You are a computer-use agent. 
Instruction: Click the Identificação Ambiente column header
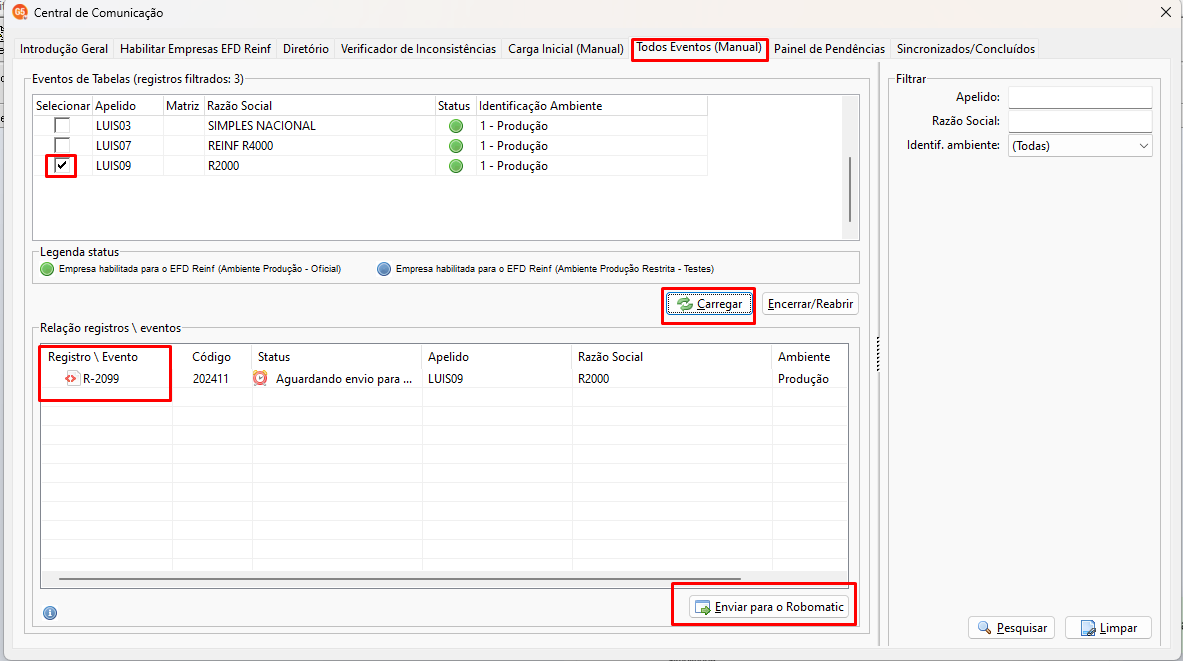click(592, 106)
